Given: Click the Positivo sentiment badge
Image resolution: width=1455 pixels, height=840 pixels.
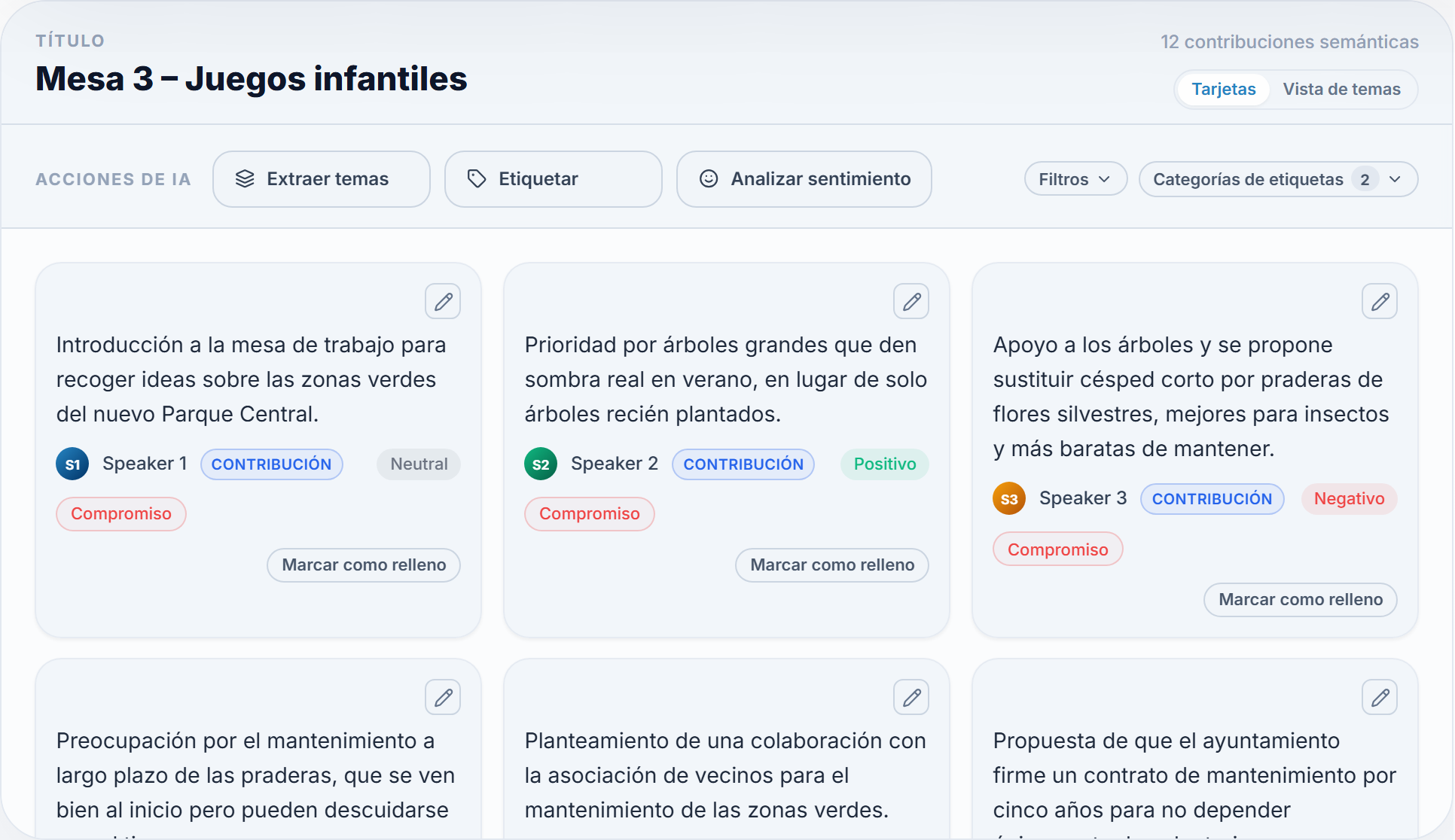Looking at the screenshot, I should click(x=885, y=464).
